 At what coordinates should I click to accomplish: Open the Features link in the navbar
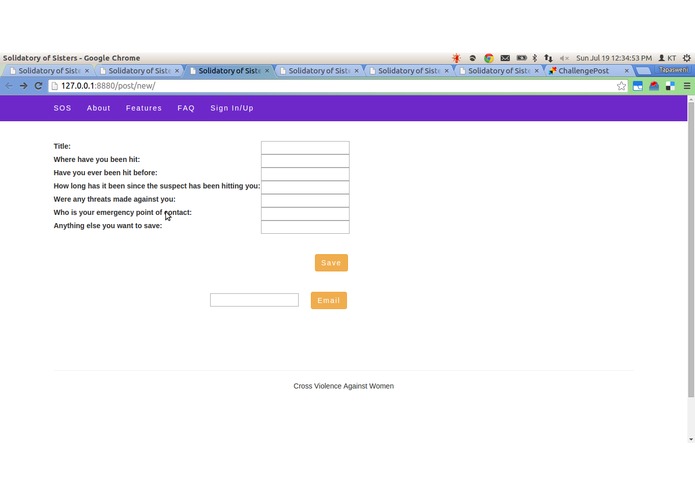pos(144,108)
